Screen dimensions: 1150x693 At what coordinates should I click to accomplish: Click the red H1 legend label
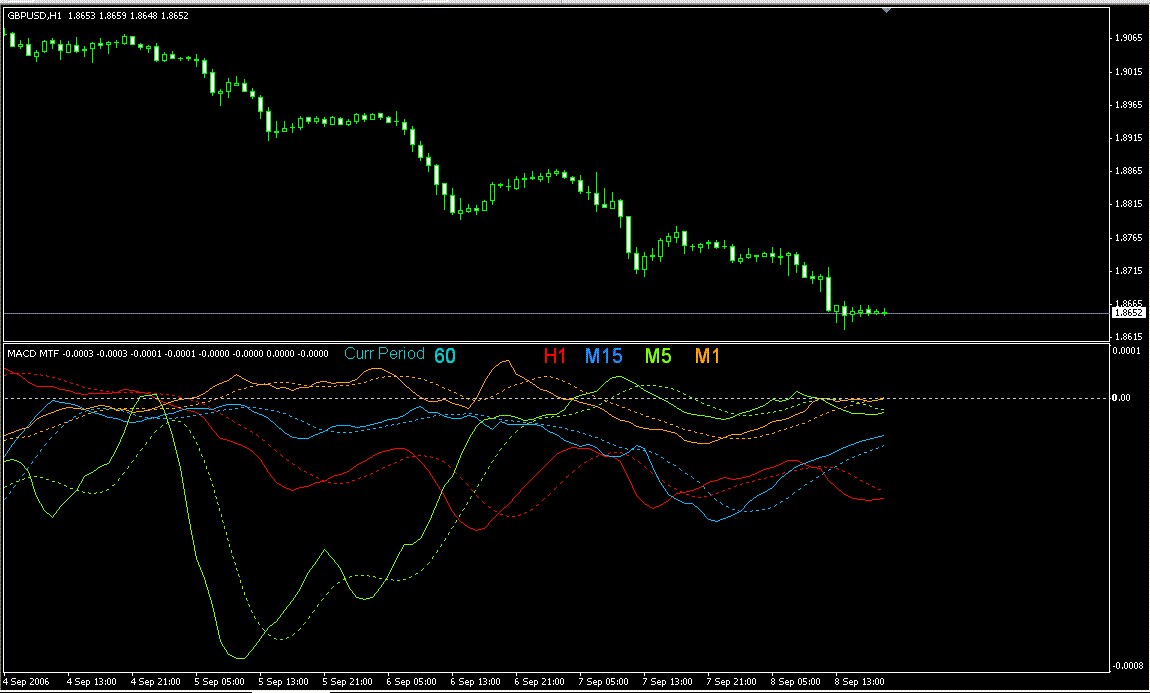(555, 356)
